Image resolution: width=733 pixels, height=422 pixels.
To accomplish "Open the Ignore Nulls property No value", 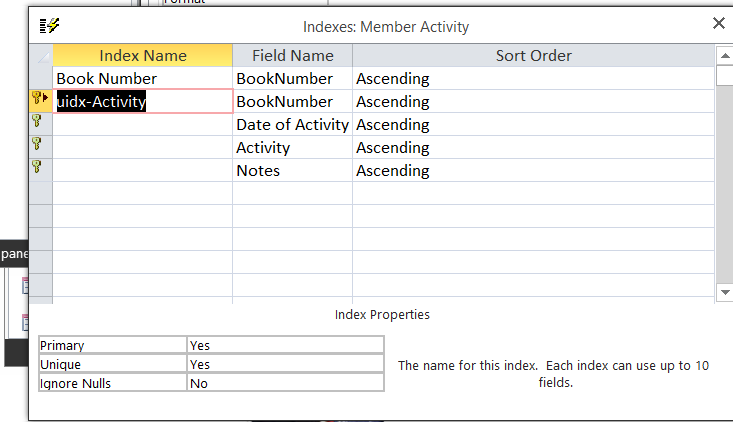I will point(285,383).
